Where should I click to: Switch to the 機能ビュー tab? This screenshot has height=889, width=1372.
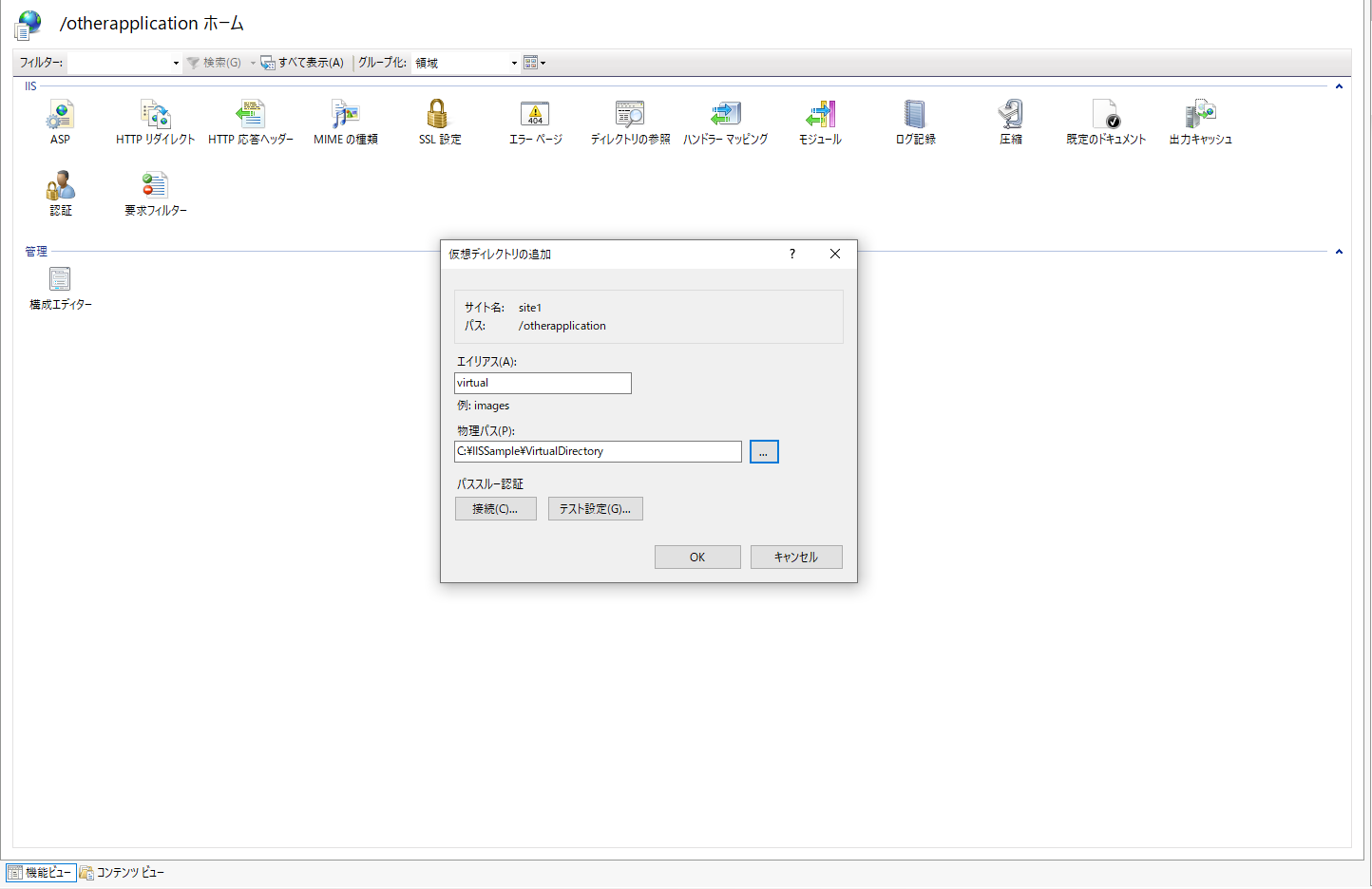[41, 872]
